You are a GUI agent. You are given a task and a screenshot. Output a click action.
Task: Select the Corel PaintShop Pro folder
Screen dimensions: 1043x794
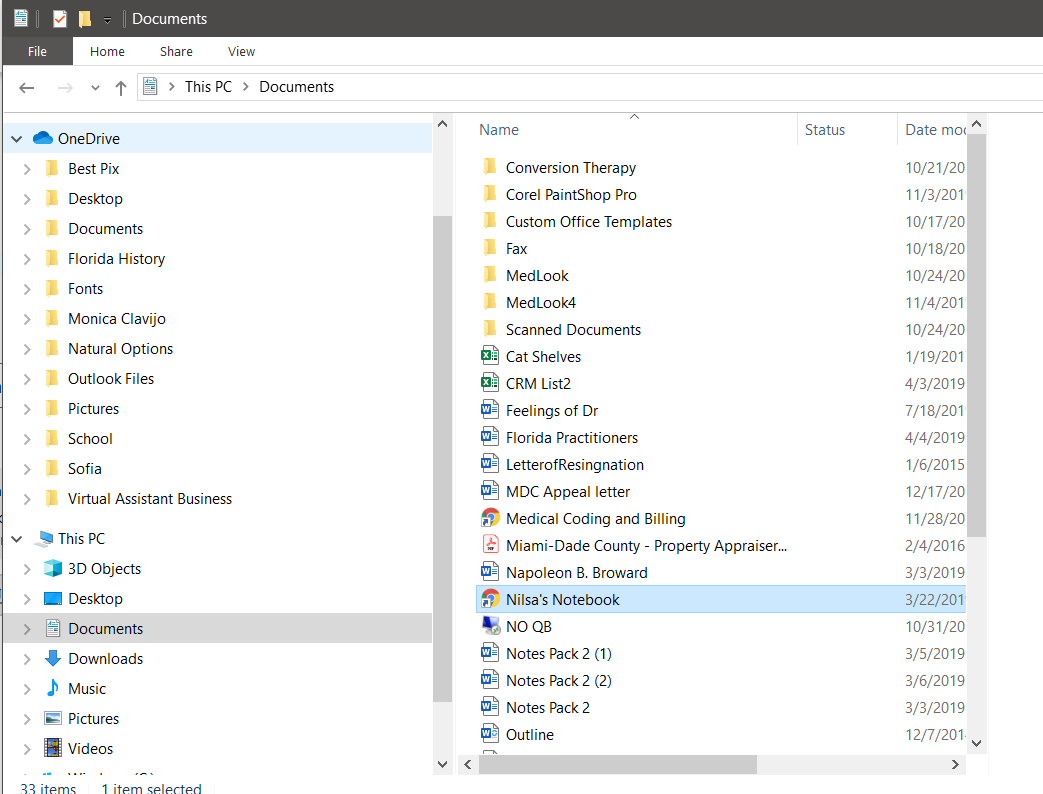click(571, 195)
